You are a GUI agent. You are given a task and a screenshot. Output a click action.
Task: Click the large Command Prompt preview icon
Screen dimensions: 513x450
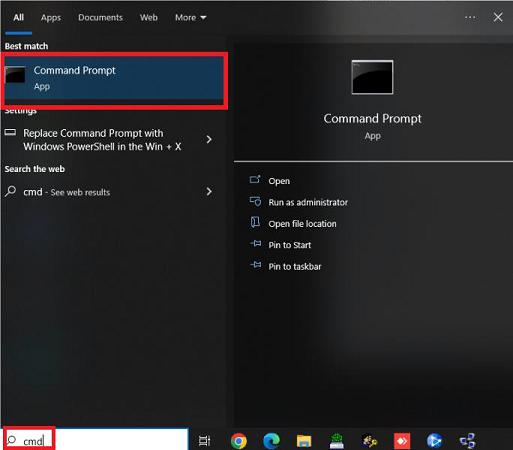coord(372,77)
